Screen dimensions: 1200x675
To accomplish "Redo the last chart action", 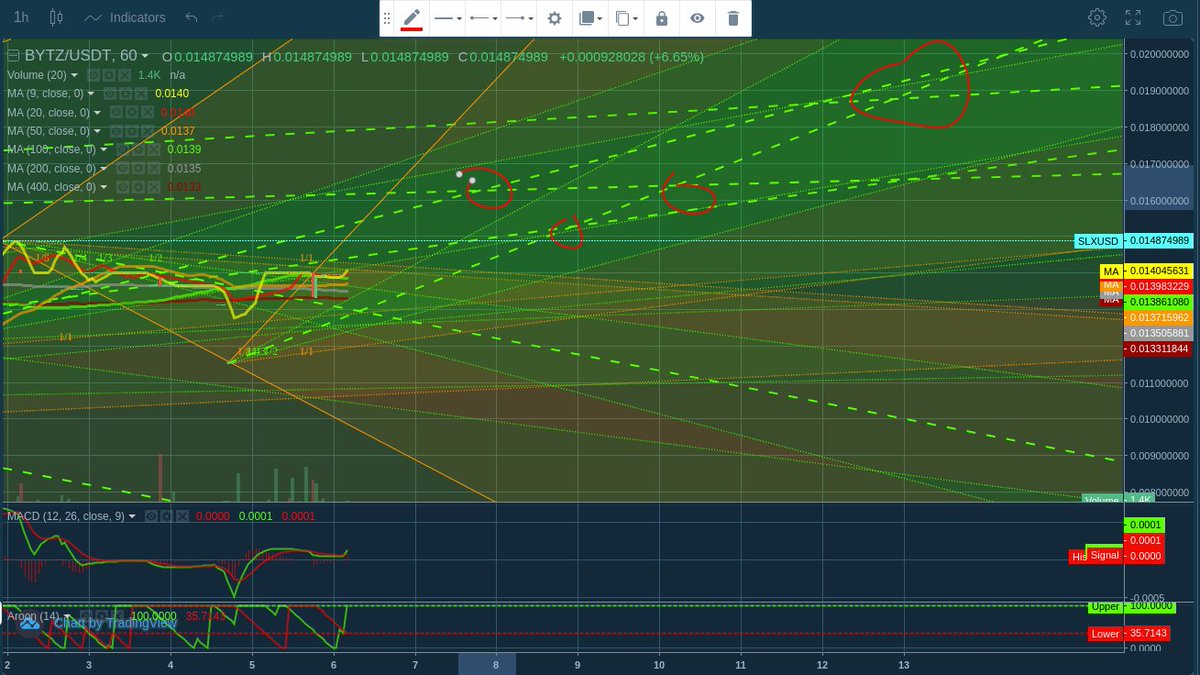I will [x=218, y=18].
